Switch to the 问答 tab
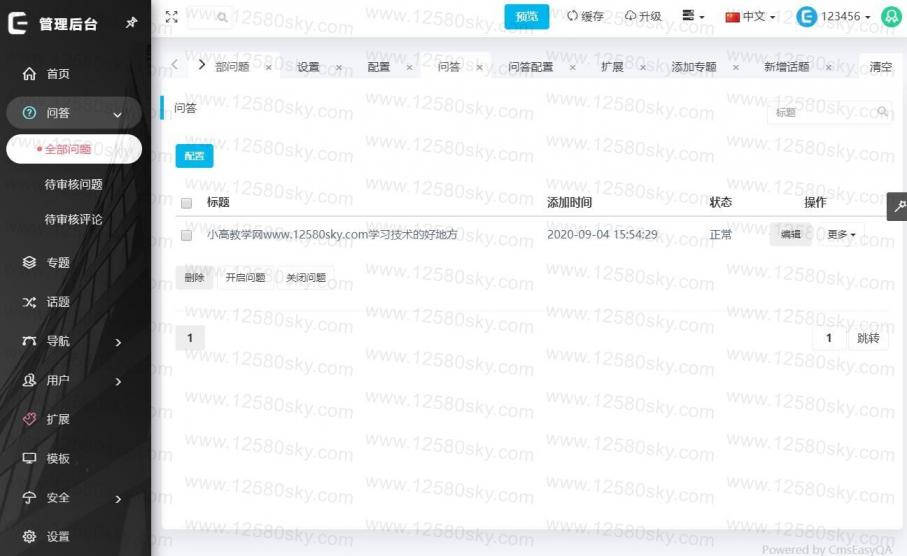 448,67
